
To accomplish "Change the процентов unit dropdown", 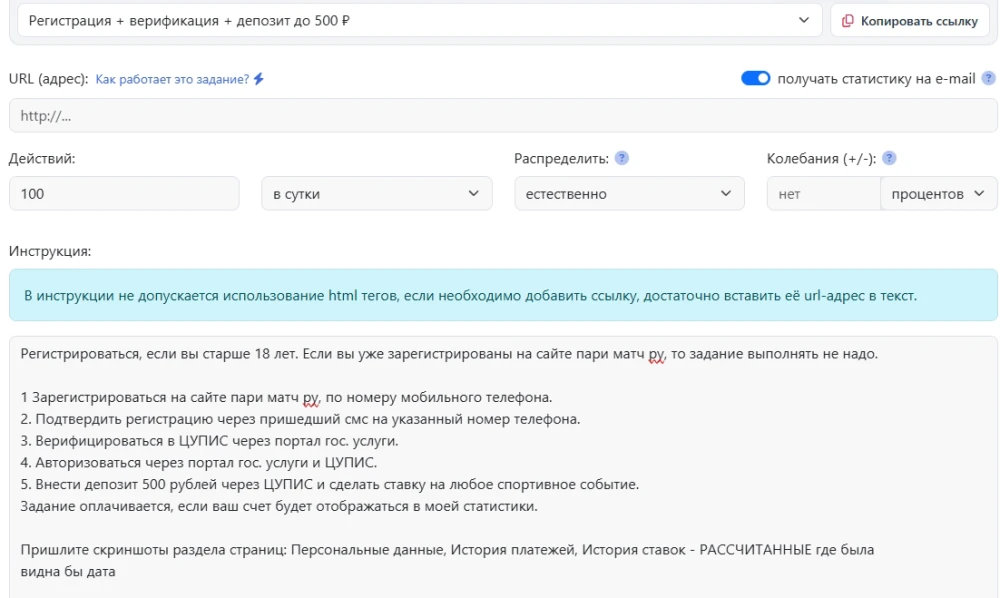I will [x=938, y=193].
